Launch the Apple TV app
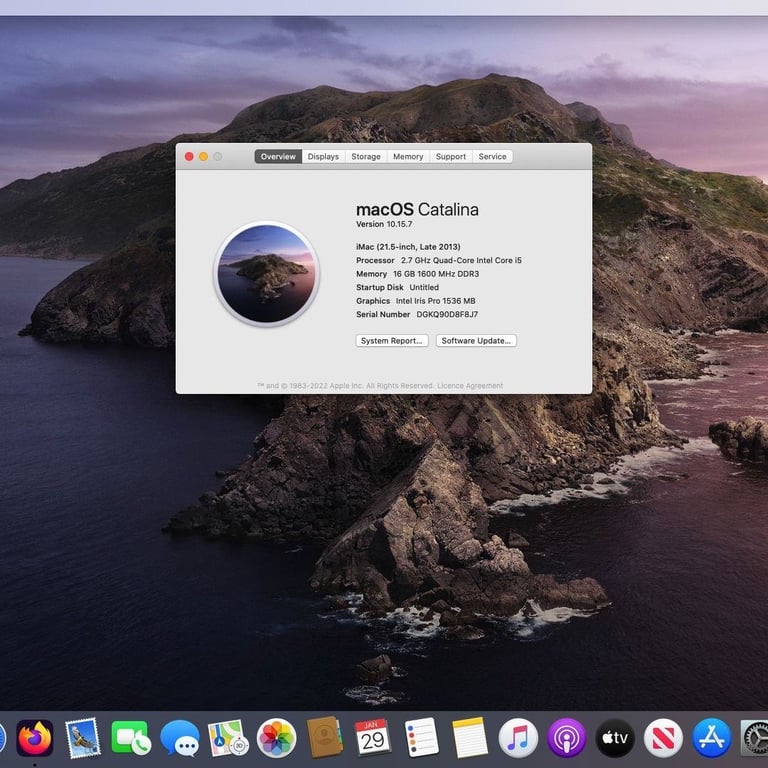This screenshot has width=768, height=768. tap(615, 738)
